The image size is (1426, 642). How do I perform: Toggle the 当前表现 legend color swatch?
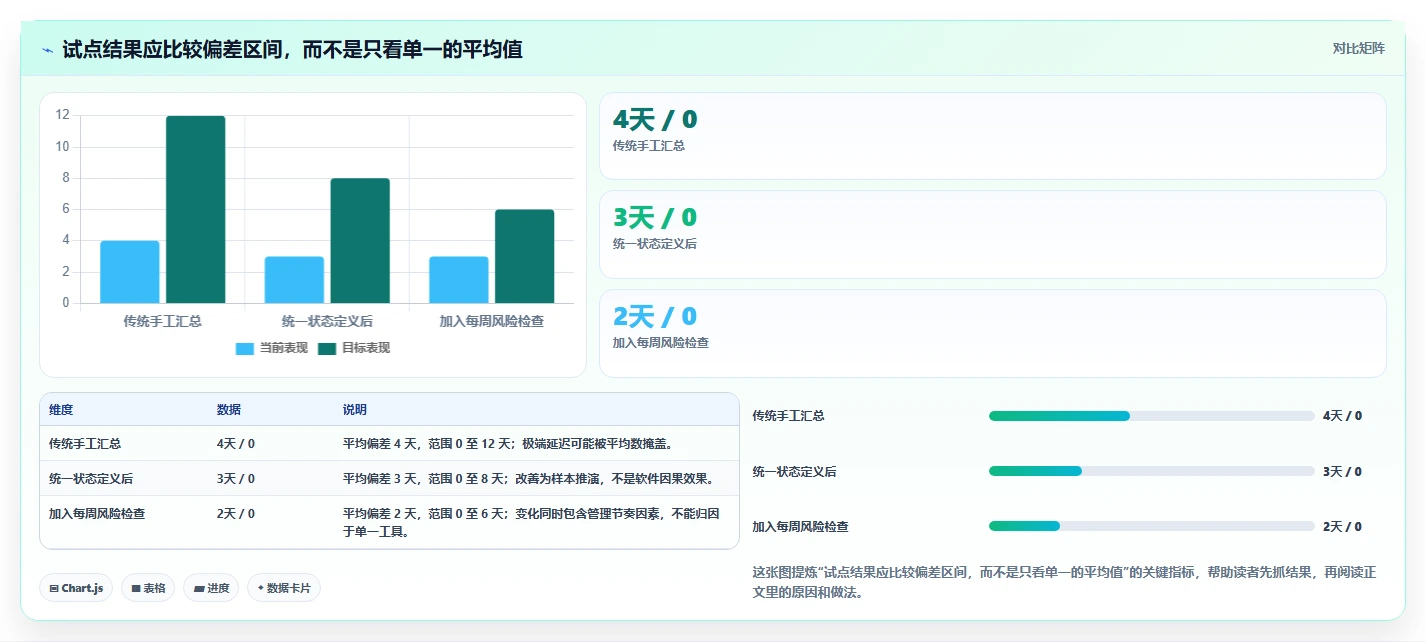tap(245, 348)
